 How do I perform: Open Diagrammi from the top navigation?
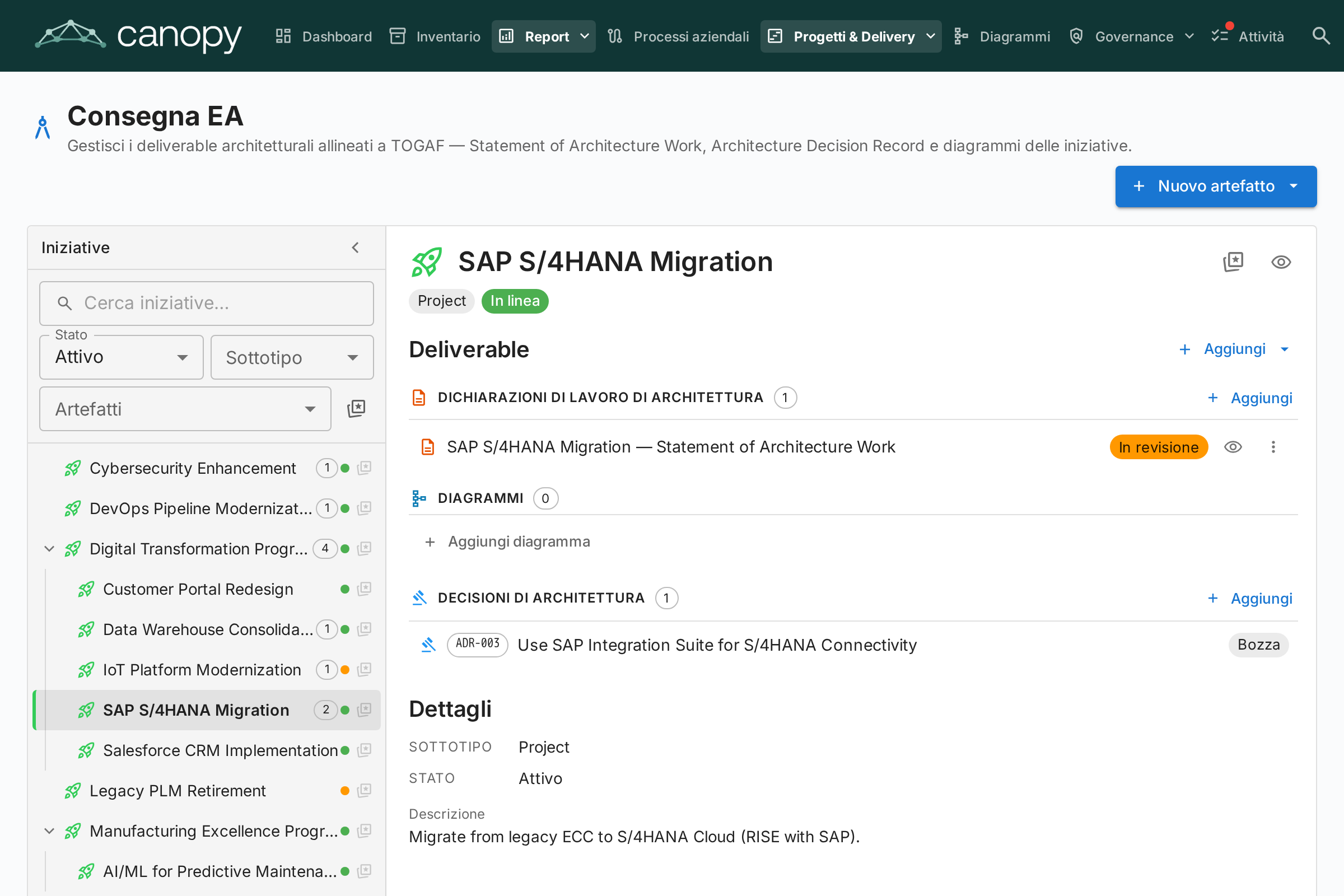(1002, 36)
